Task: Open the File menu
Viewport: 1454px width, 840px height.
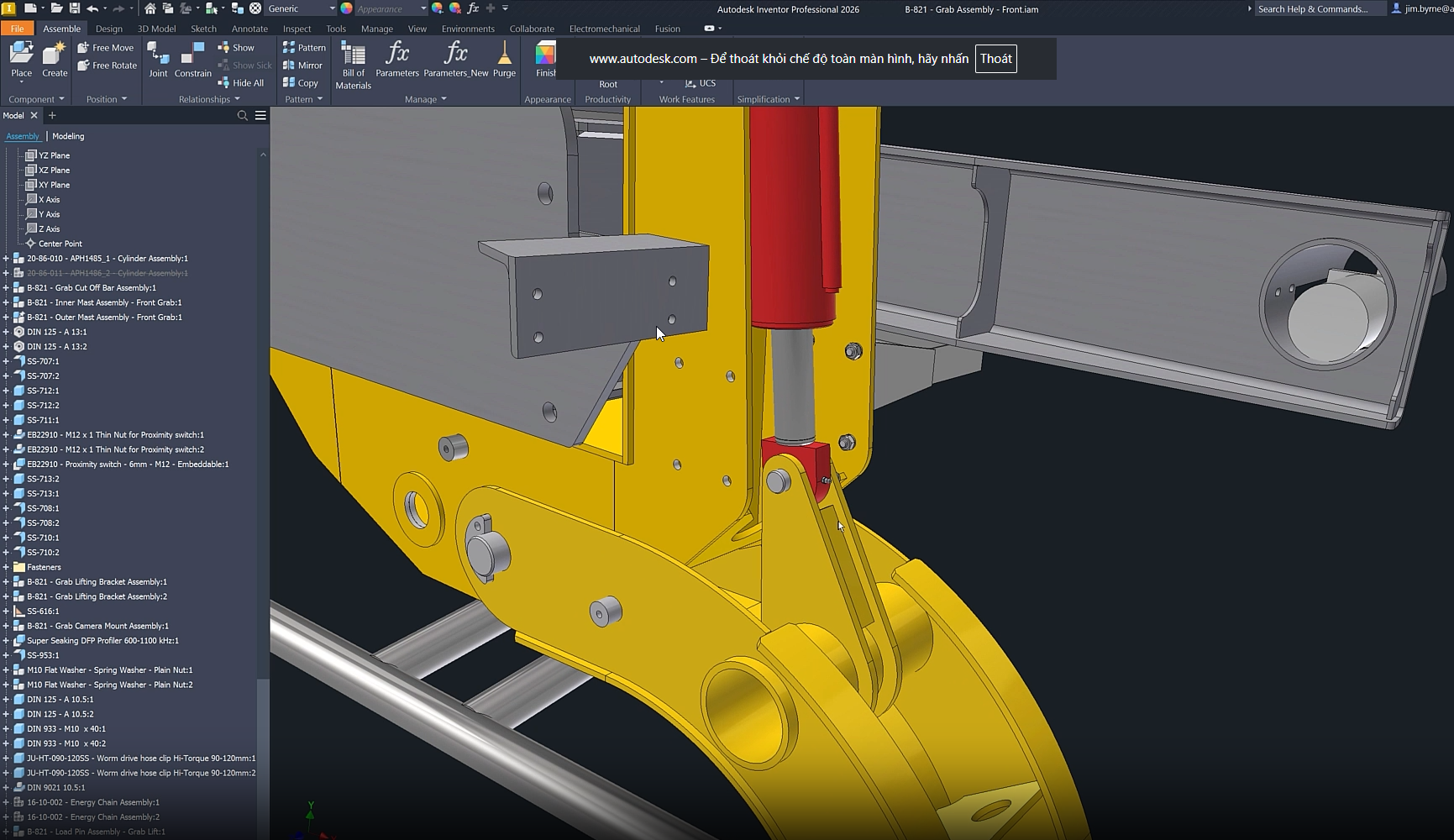Action: coord(17,29)
